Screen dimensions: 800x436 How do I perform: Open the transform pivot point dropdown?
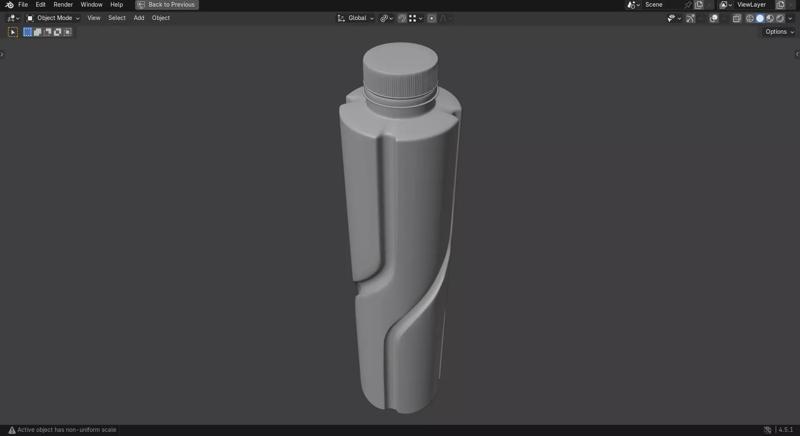(386, 18)
